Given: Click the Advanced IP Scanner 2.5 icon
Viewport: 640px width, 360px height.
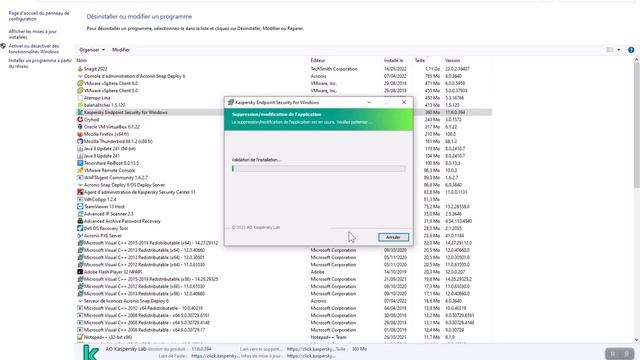Looking at the screenshot, I should click(80, 214).
